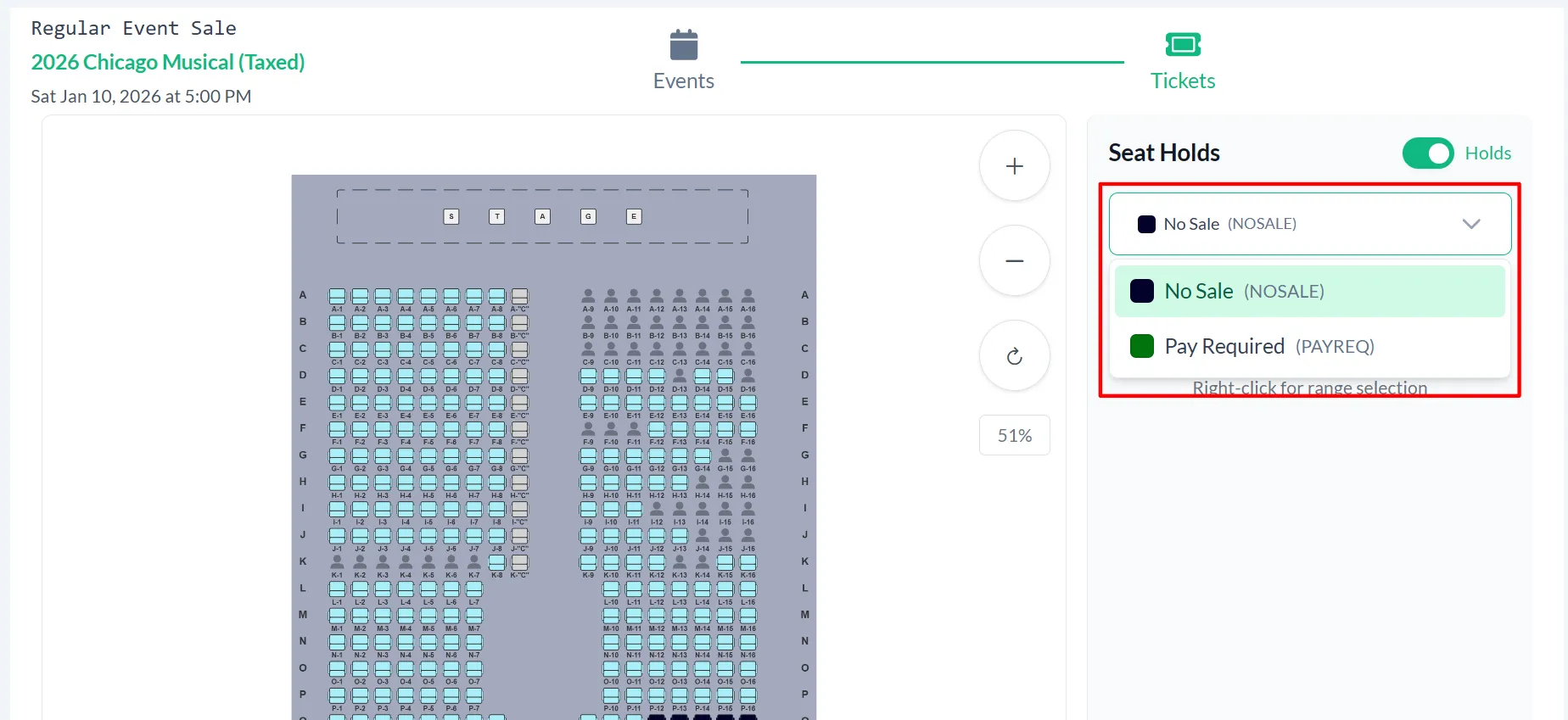Click occupied seat H-14 person icon
Viewport: 1568px width, 720px height.
(703, 483)
